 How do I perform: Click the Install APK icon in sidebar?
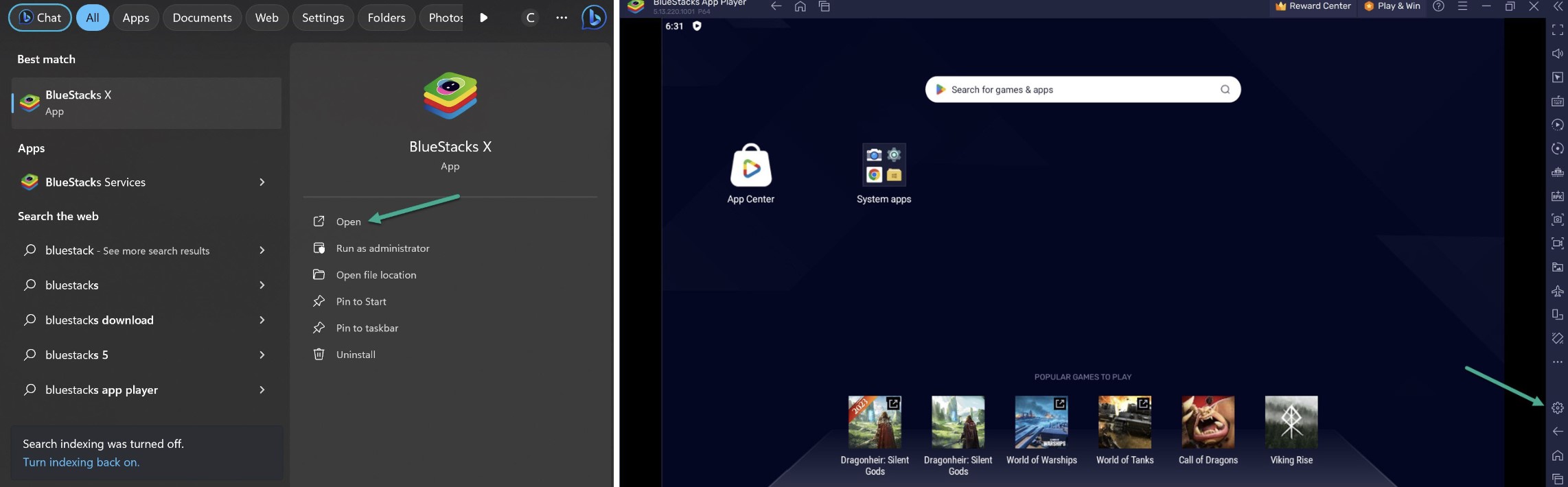click(1557, 196)
